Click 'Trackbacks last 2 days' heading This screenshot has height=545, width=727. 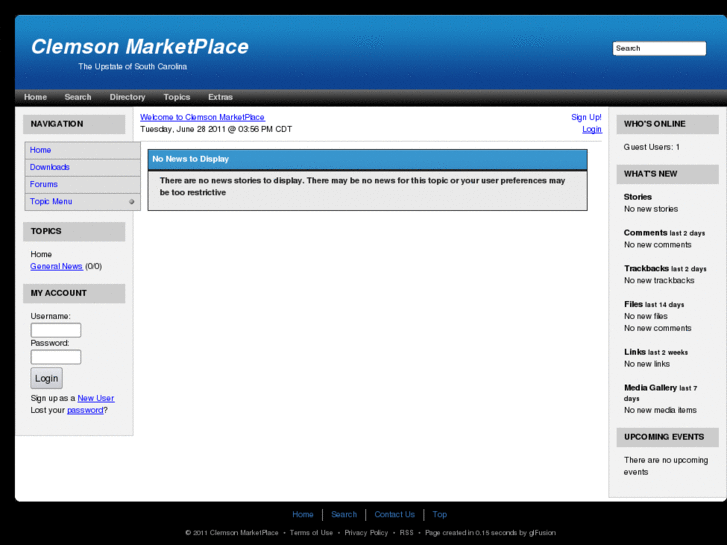pyautogui.click(x=665, y=269)
